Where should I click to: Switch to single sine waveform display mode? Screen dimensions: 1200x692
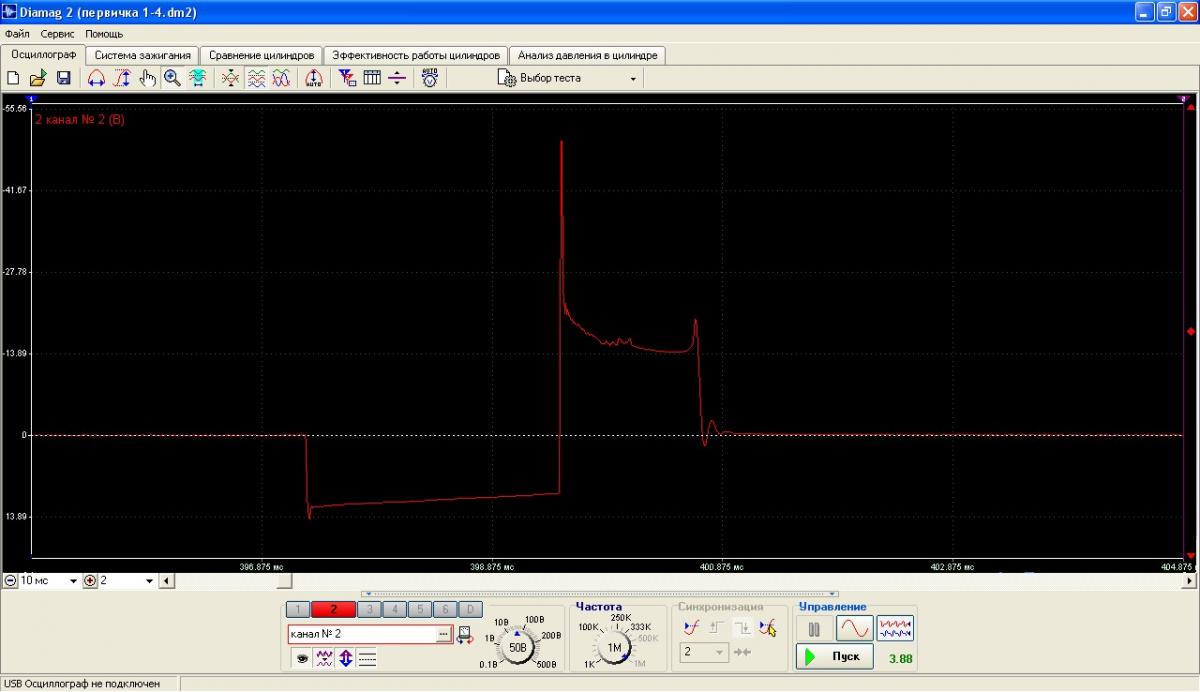point(854,629)
